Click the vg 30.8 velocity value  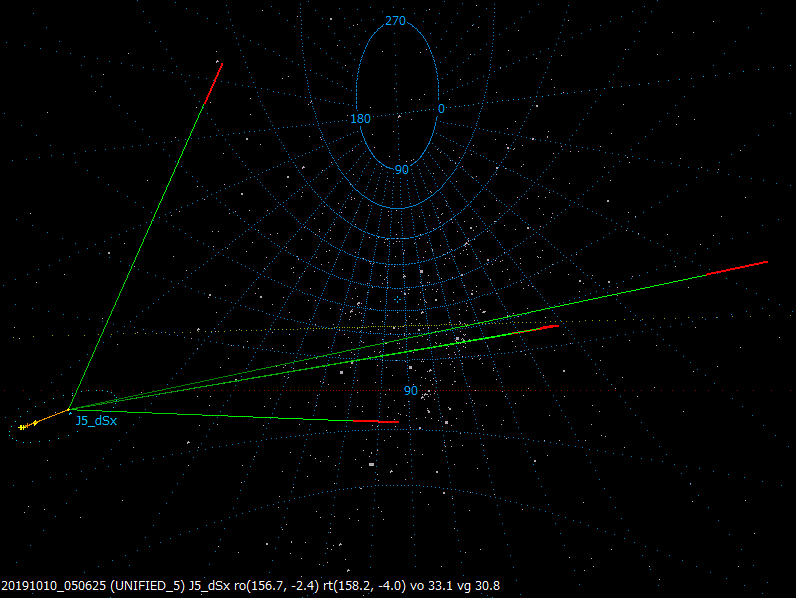click(x=478, y=586)
